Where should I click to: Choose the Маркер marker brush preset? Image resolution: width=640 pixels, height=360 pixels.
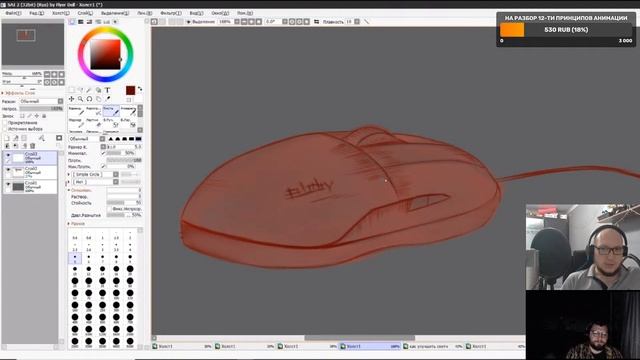pos(76,122)
